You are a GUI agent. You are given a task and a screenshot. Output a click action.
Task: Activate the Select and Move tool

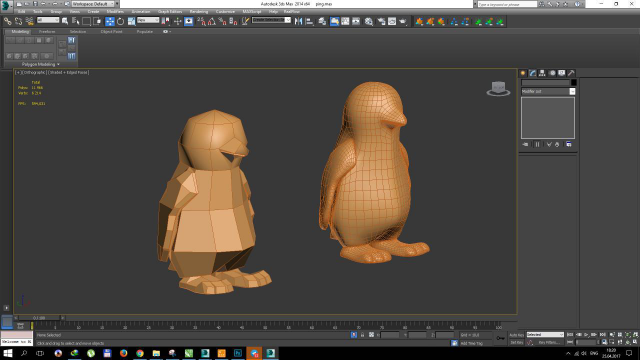(110, 21)
